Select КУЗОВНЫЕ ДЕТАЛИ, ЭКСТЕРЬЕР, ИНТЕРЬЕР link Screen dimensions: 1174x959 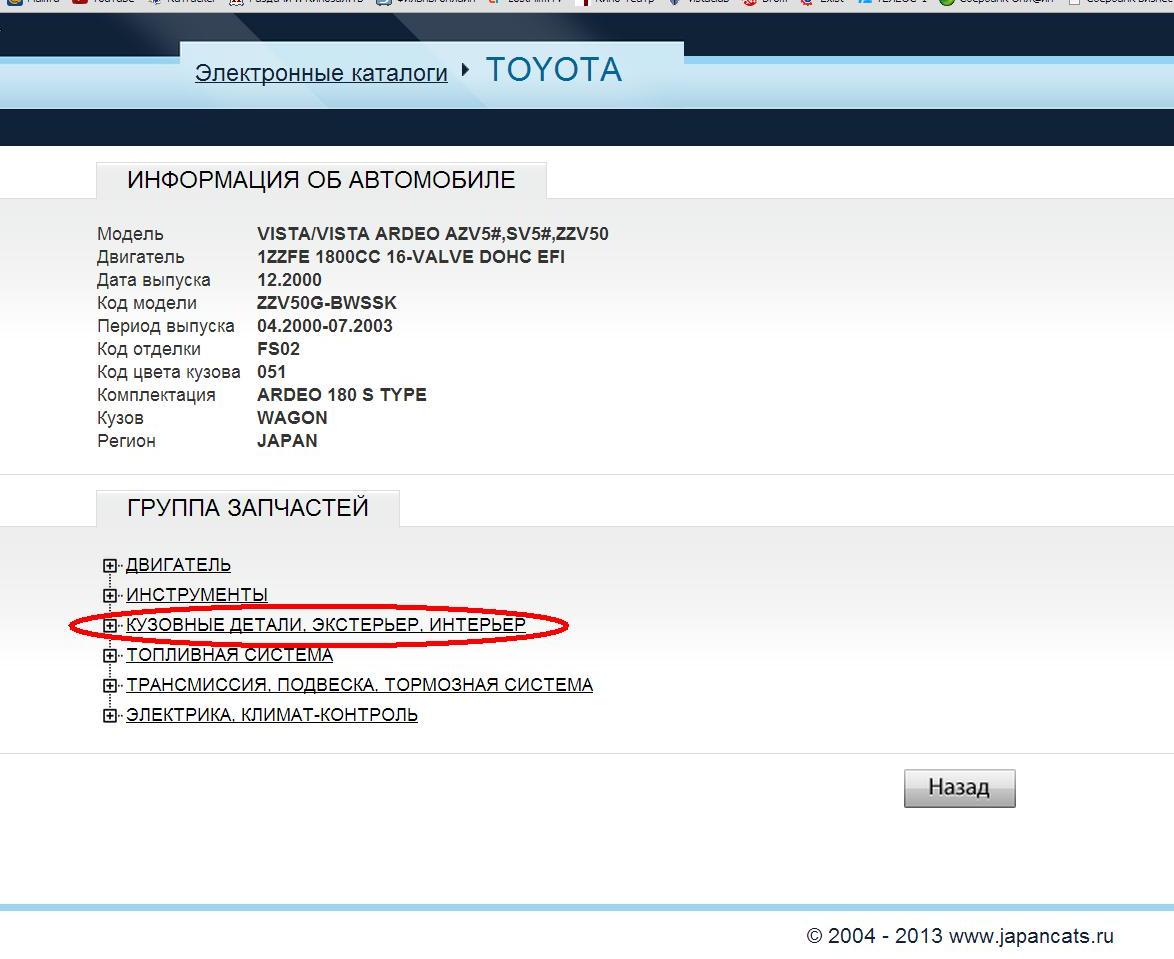(x=325, y=625)
